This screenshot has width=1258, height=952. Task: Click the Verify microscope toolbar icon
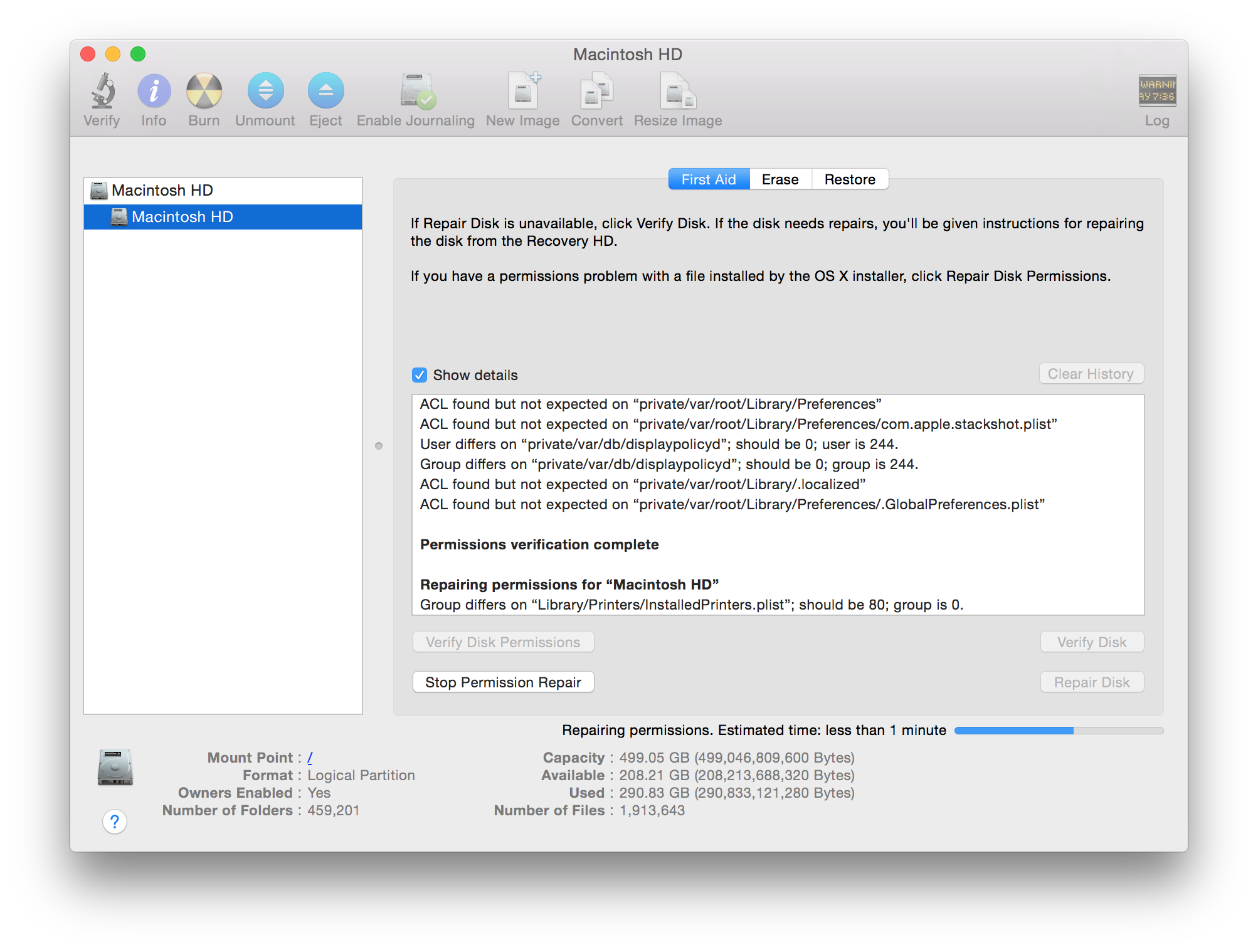click(102, 91)
